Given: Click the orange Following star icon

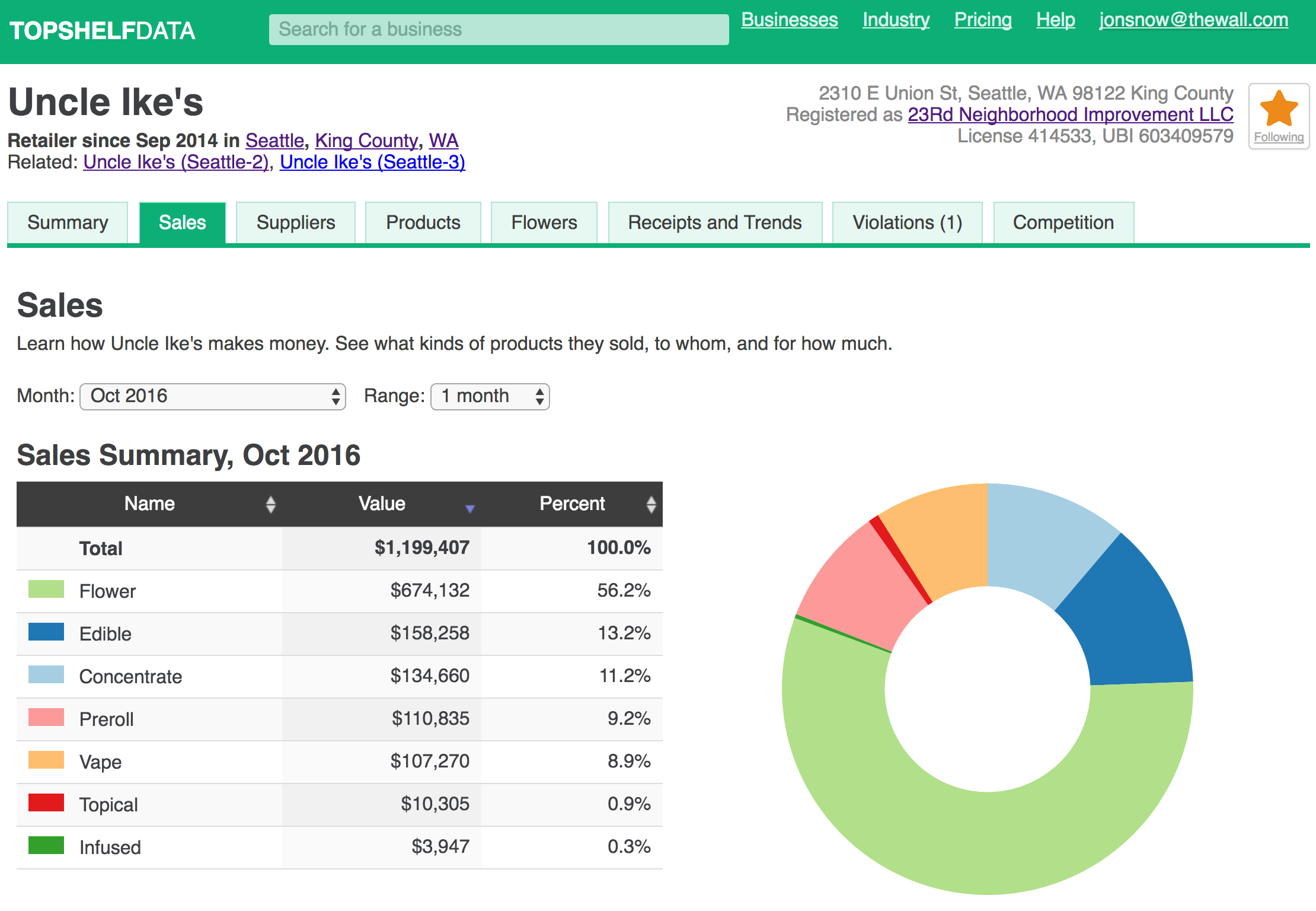Looking at the screenshot, I should point(1279,110).
